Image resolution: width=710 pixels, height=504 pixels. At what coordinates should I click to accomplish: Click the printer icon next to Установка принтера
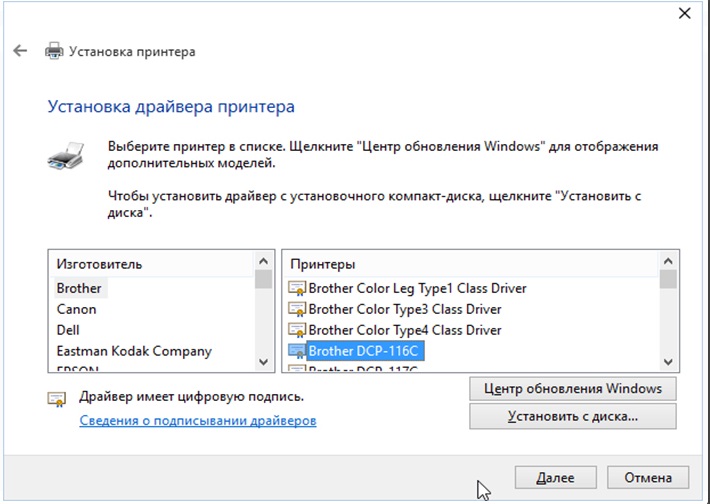pyautogui.click(x=54, y=51)
